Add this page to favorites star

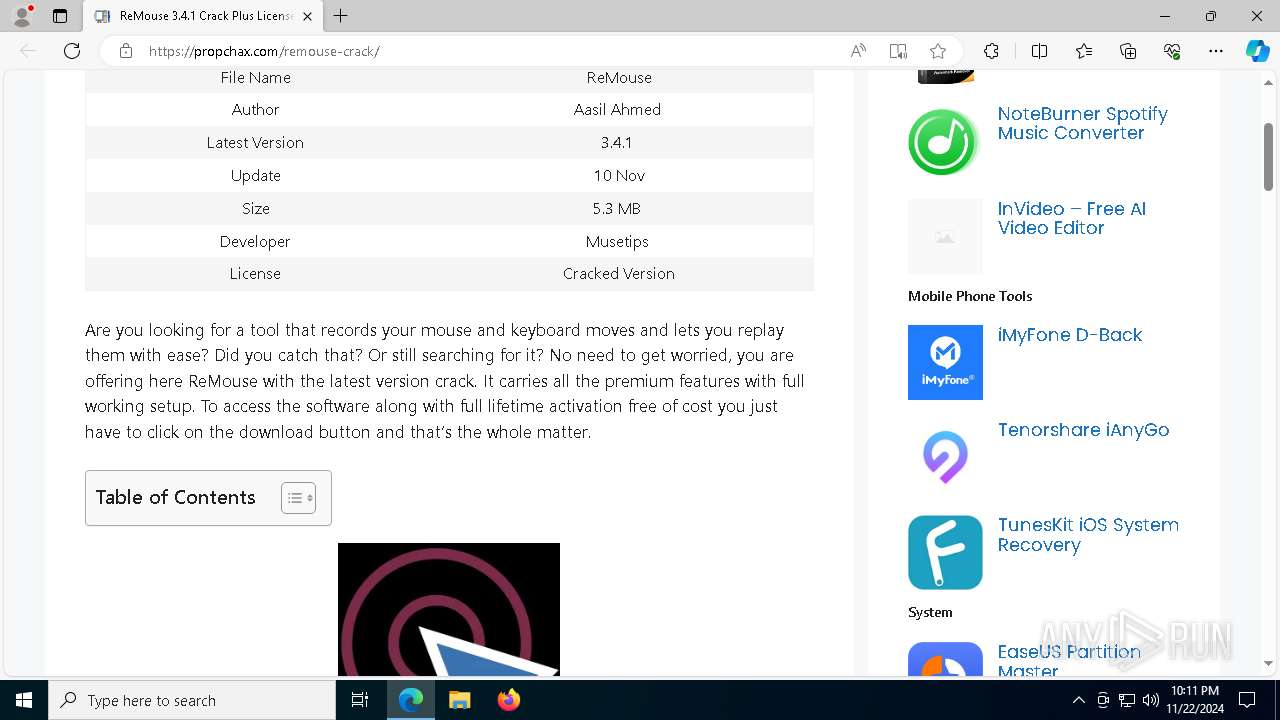coord(938,51)
